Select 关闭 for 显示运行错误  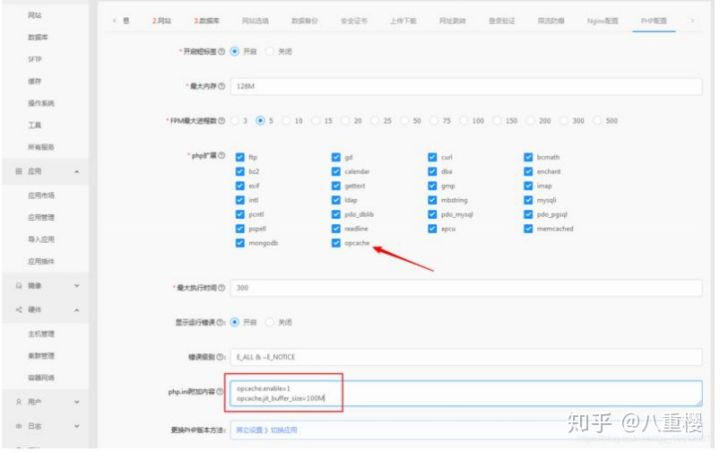point(270,322)
